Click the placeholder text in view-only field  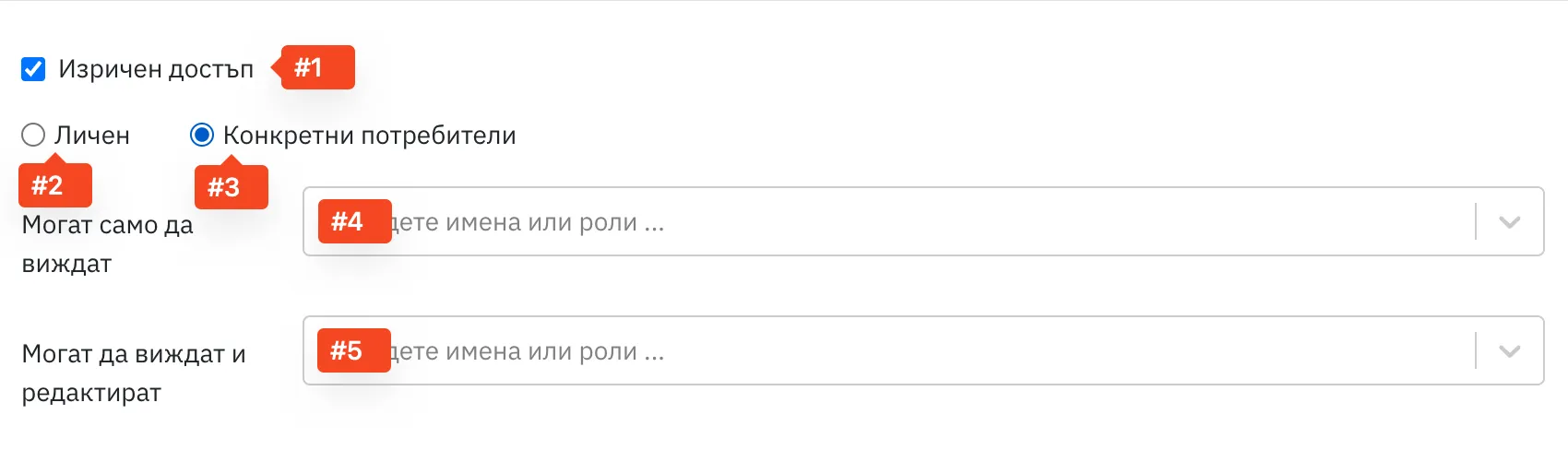(528, 222)
